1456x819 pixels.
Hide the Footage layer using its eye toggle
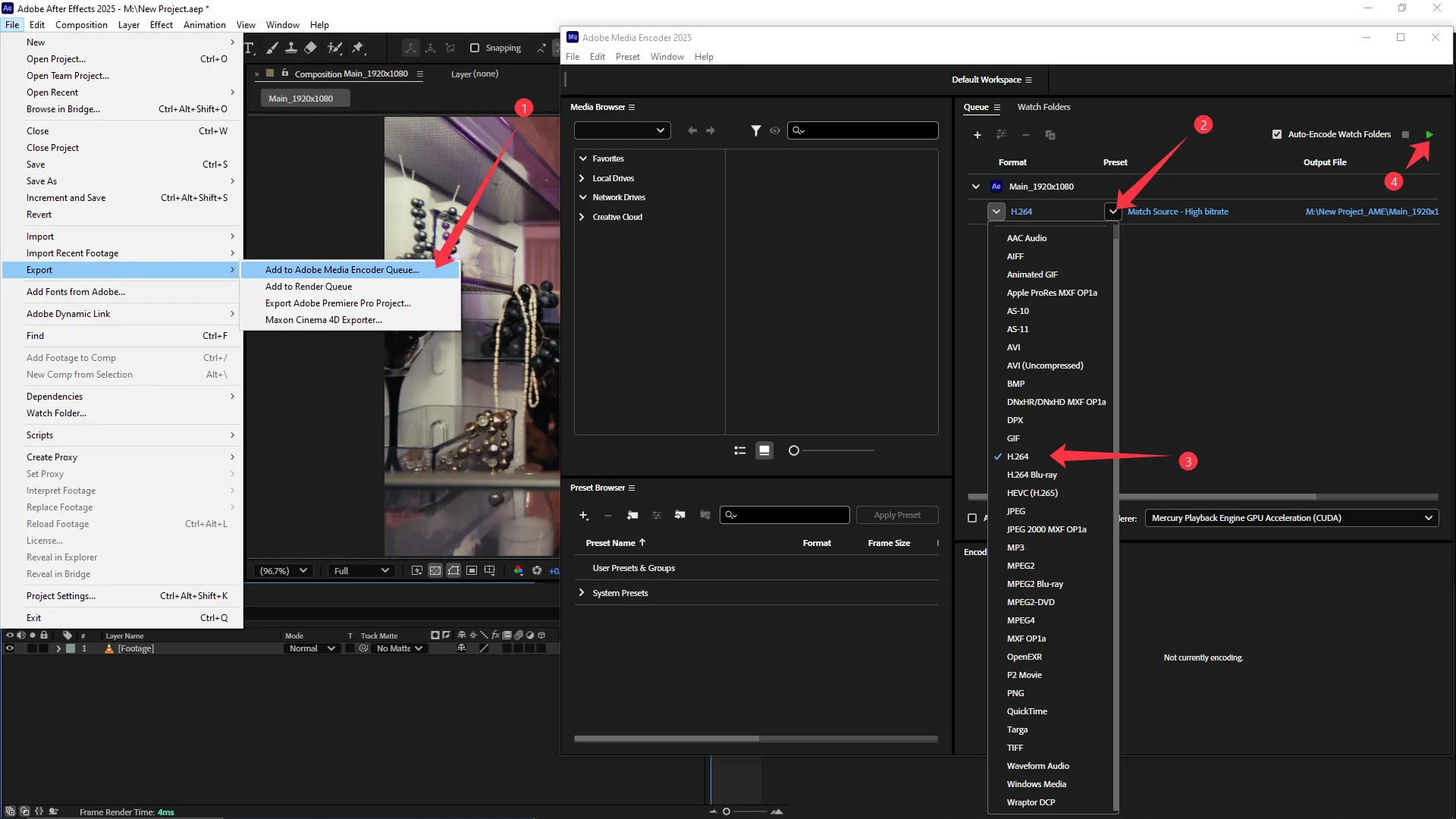[10, 649]
